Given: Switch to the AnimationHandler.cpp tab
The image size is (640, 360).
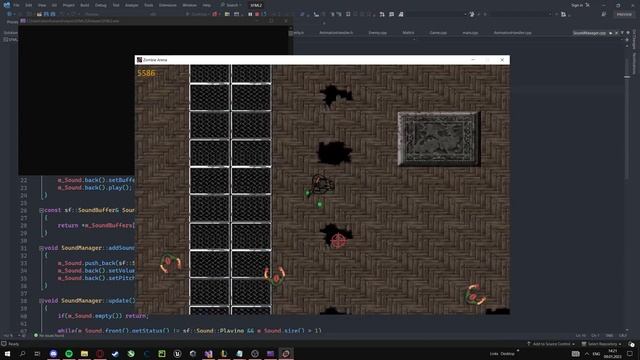Looking at the screenshot, I should tap(513, 33).
